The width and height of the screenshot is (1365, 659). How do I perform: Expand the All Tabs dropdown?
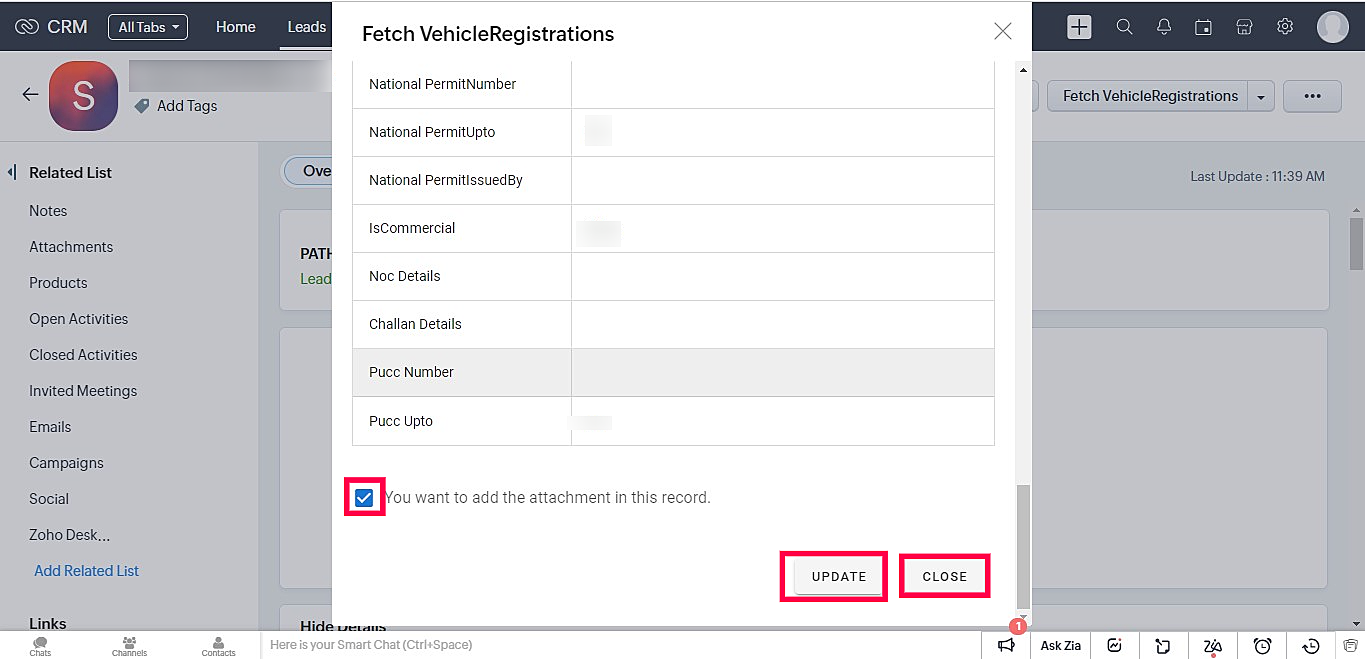pos(148,27)
